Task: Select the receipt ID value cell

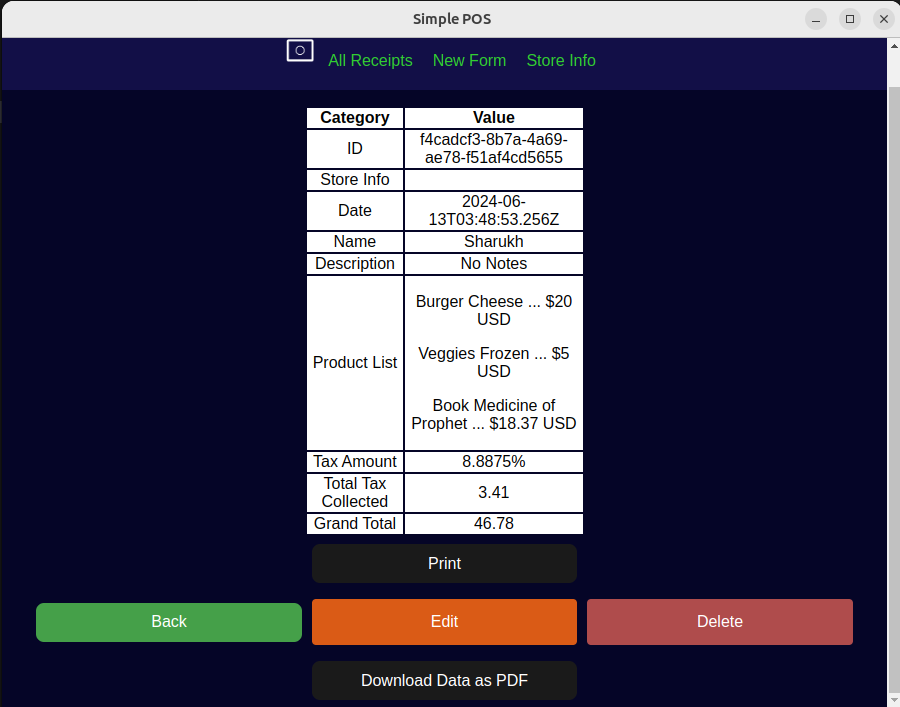Action: tap(493, 148)
